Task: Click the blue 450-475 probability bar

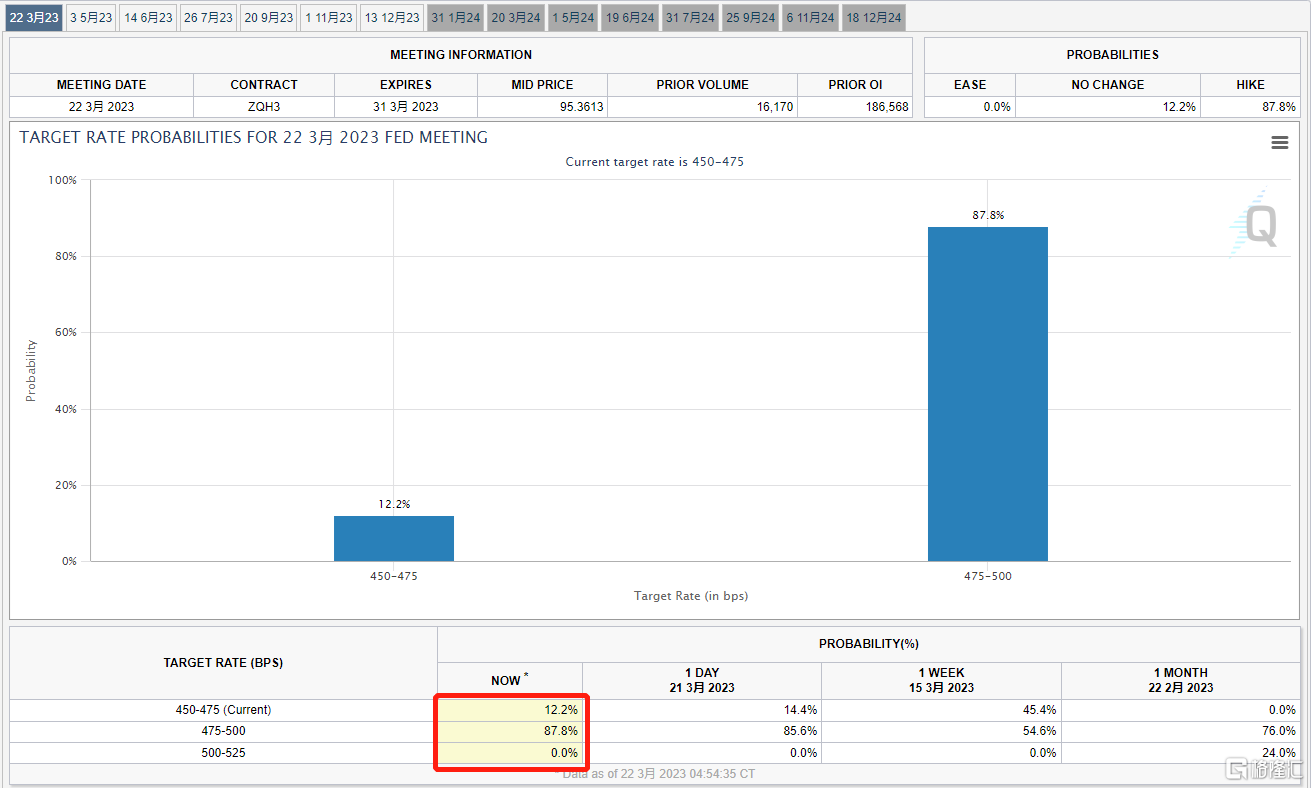Action: point(394,538)
